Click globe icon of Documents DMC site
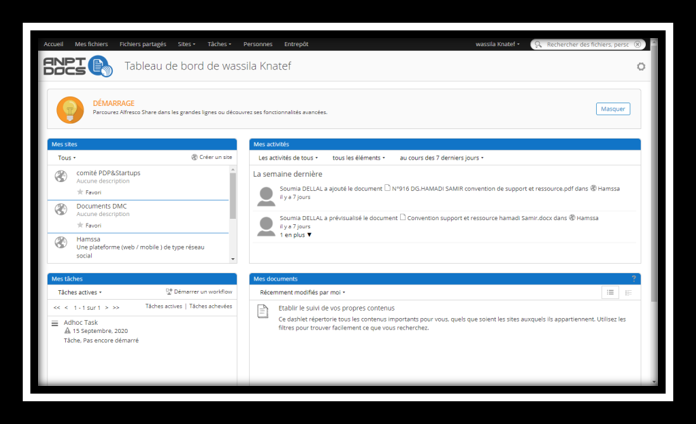The height and width of the screenshot is (424, 696). point(61,209)
